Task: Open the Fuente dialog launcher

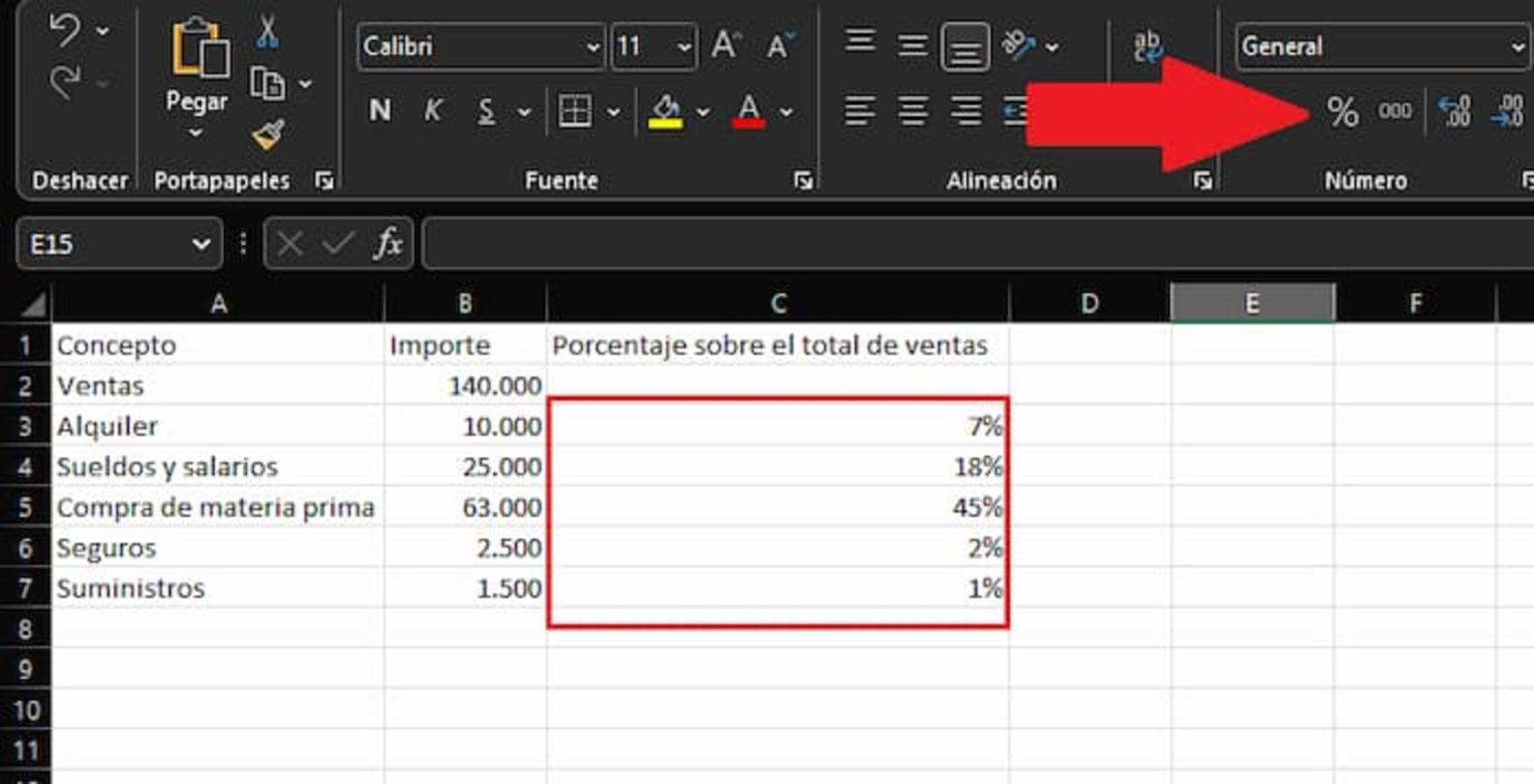Action: point(803,181)
